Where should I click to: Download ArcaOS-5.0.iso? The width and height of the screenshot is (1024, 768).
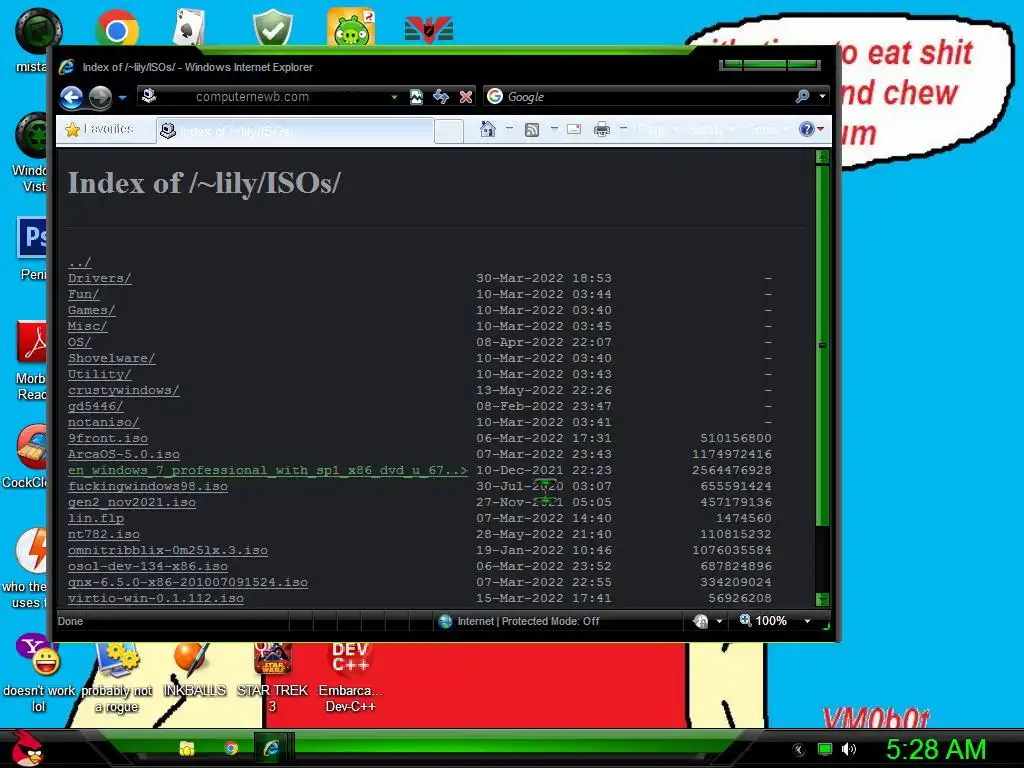click(123, 455)
